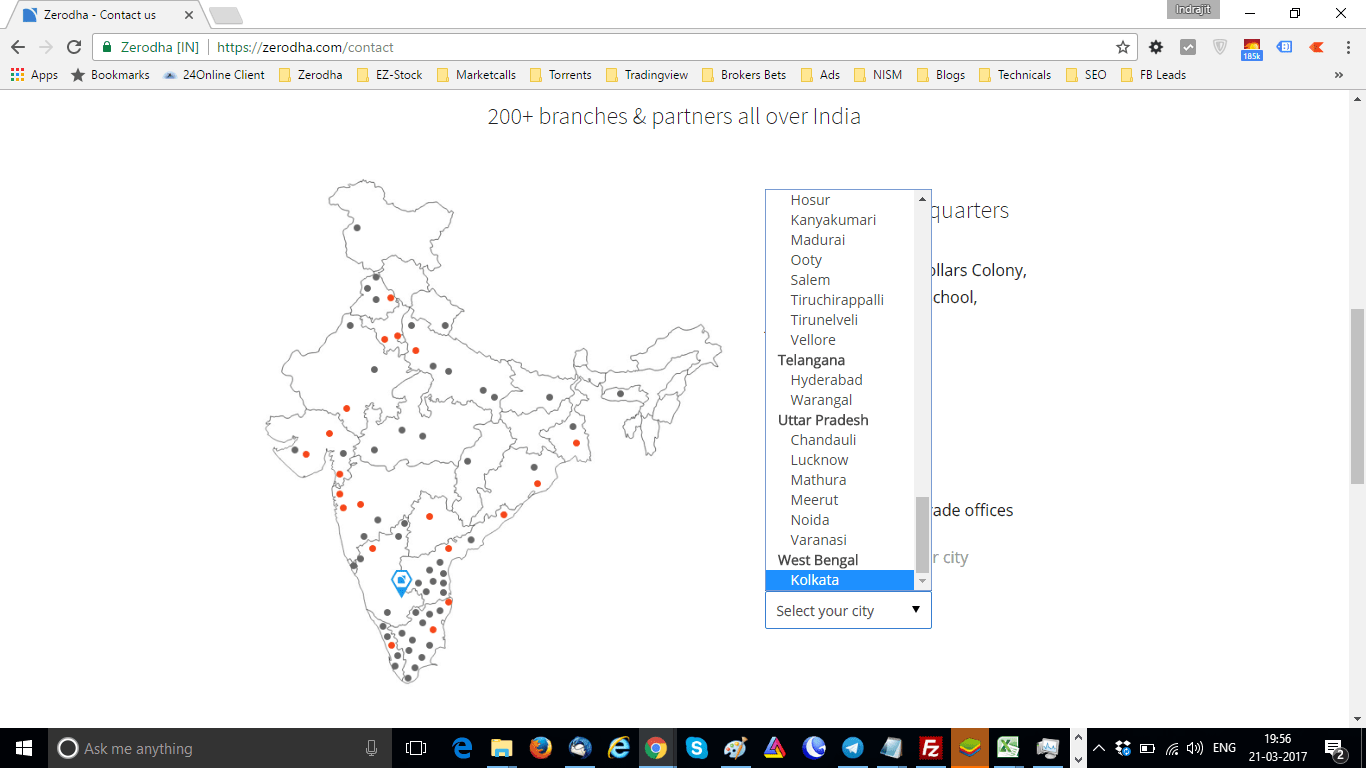
Task: Click the orange arrow extension icon
Action: tap(1317, 47)
